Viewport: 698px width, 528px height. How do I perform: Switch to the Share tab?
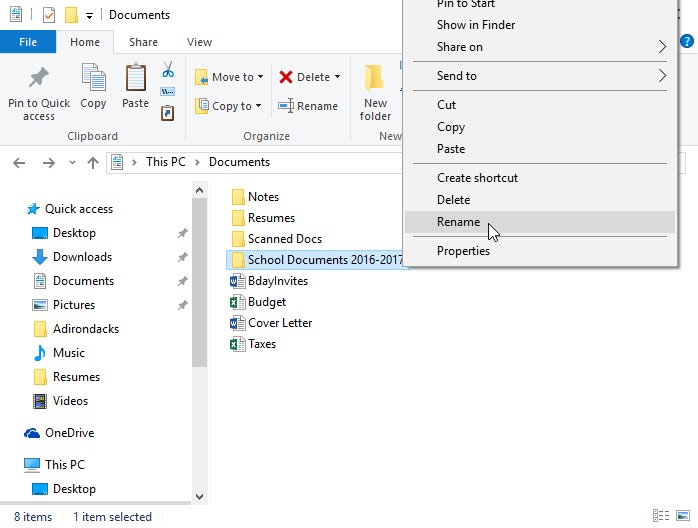tap(143, 42)
